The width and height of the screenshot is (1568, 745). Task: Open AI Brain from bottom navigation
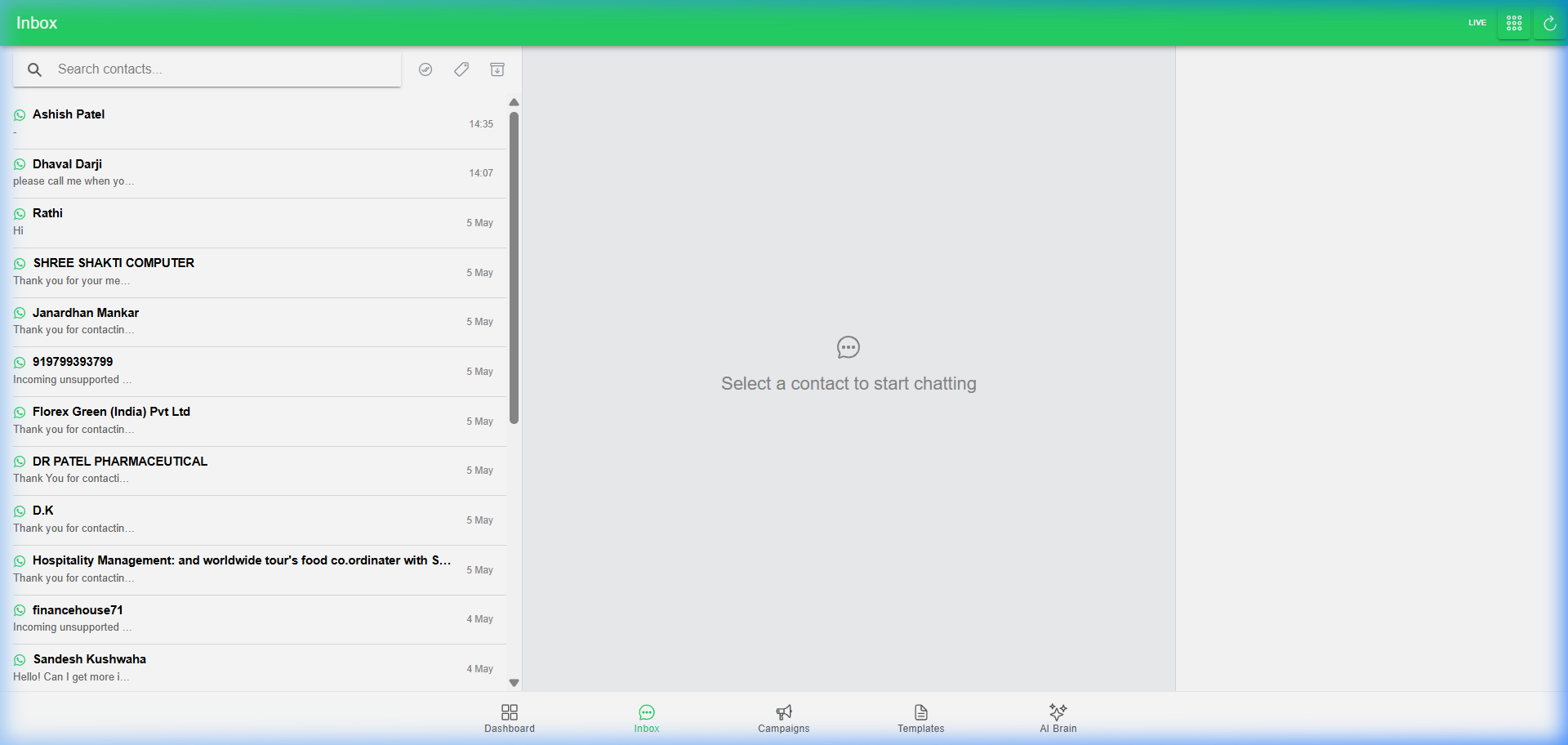click(x=1058, y=719)
